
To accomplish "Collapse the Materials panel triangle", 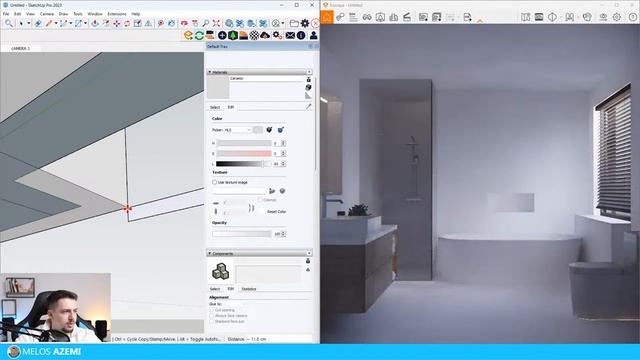I will 210,72.
